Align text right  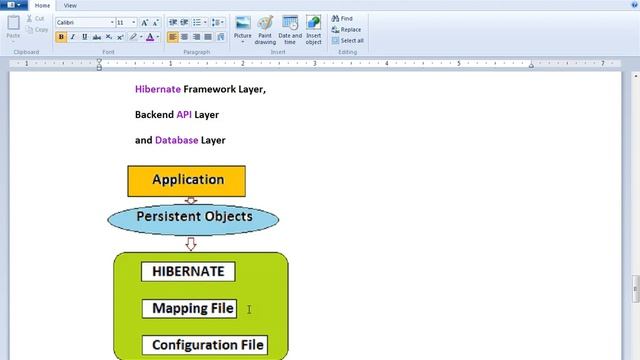coord(196,37)
